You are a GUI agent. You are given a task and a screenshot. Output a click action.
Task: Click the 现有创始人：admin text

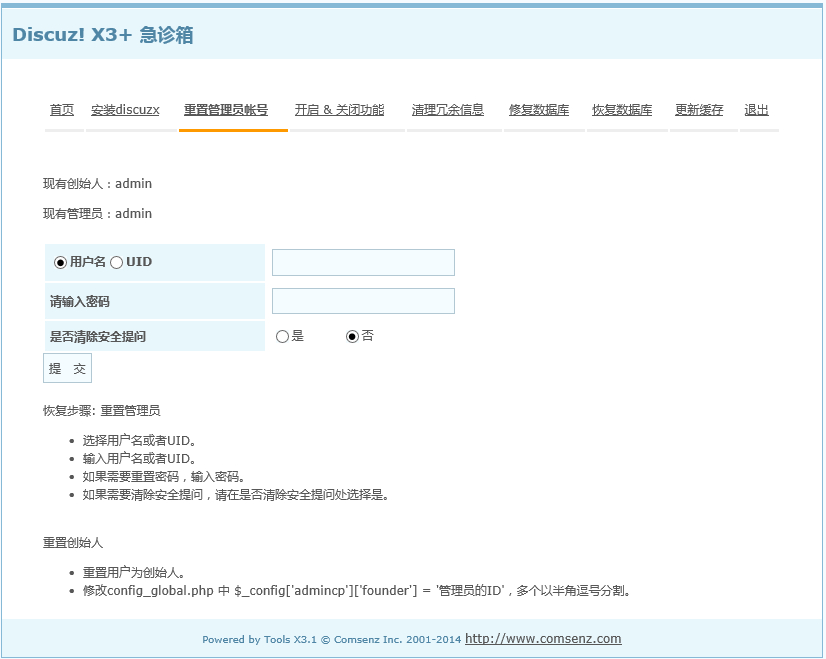point(97,184)
